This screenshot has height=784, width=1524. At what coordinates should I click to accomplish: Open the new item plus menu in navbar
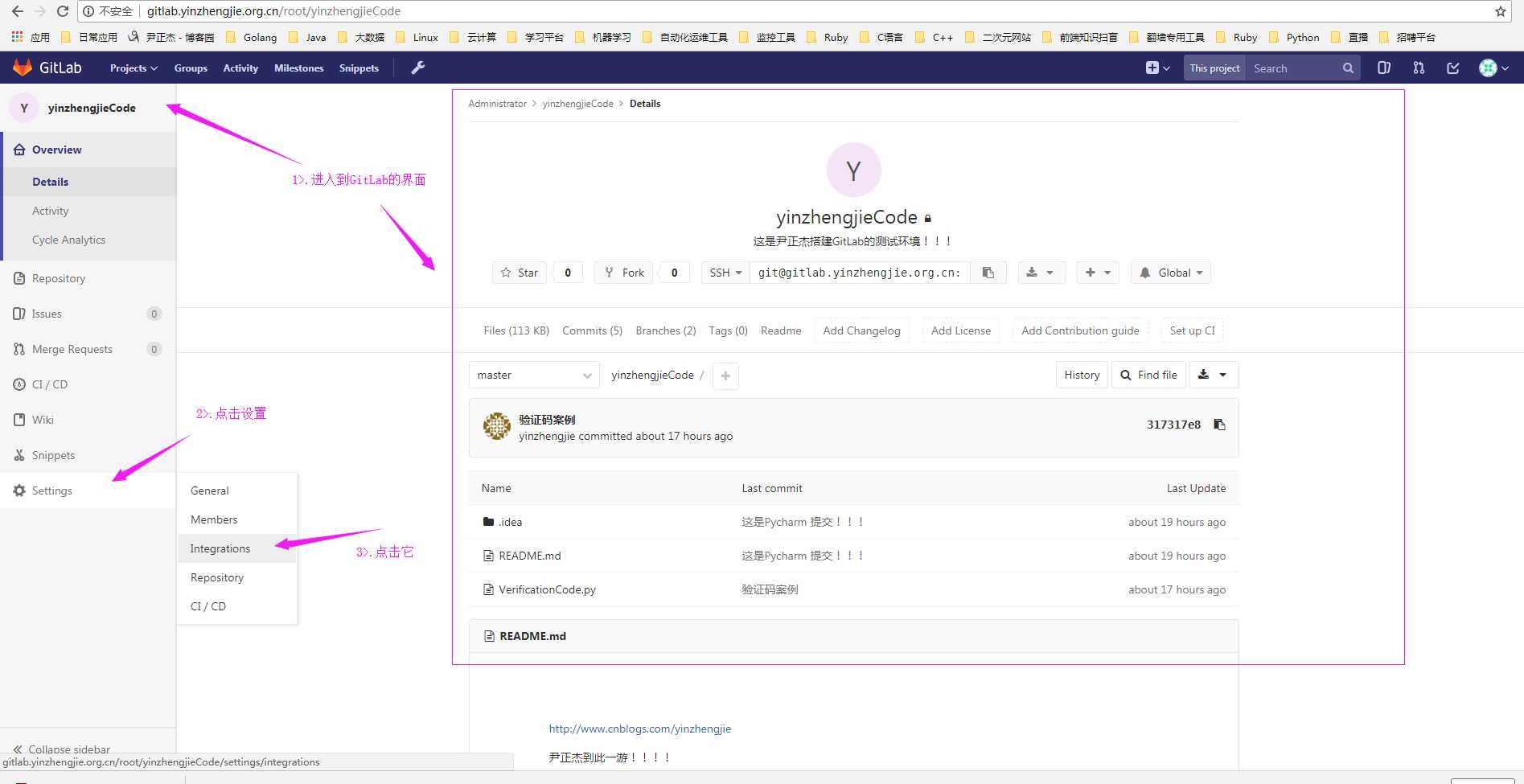pyautogui.click(x=1157, y=68)
